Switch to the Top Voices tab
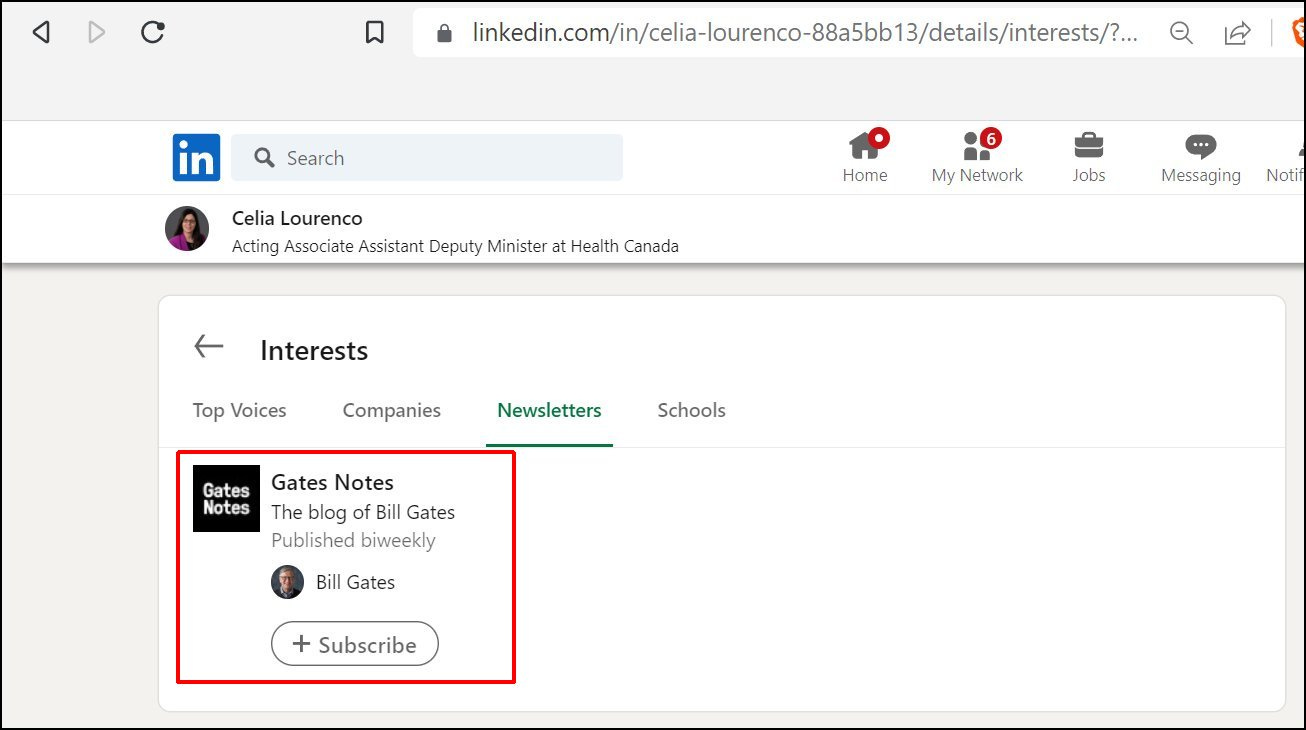Image resolution: width=1306 pixels, height=730 pixels. [x=239, y=410]
